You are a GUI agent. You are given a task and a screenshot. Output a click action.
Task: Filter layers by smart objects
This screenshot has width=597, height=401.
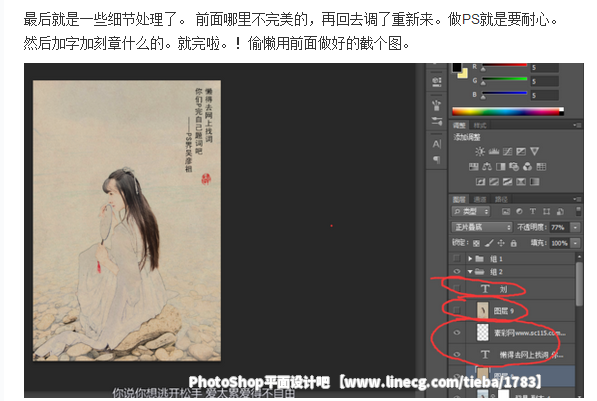560,212
